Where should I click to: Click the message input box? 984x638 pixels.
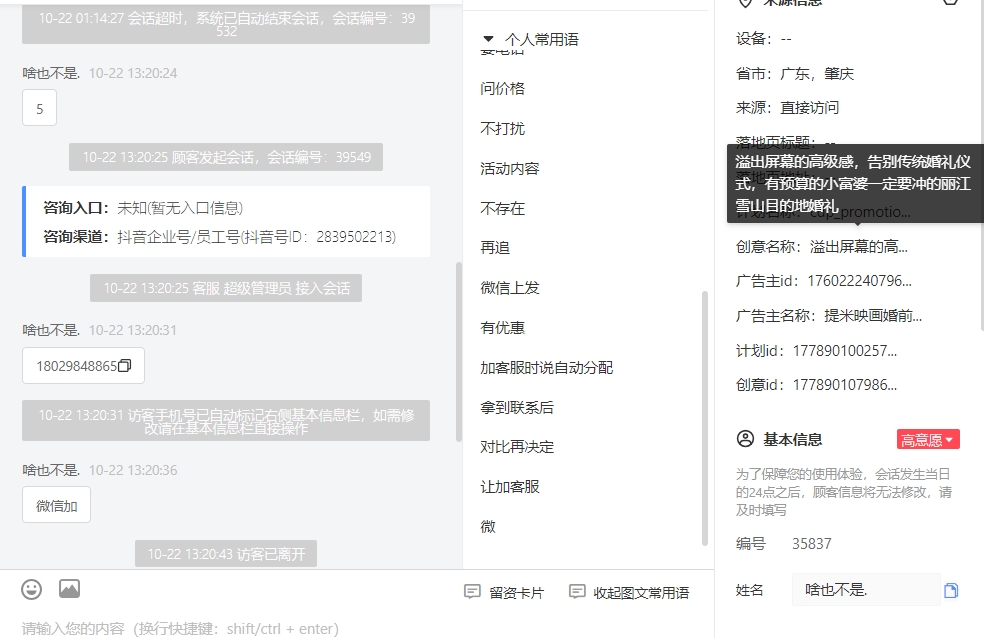click(x=356, y=627)
